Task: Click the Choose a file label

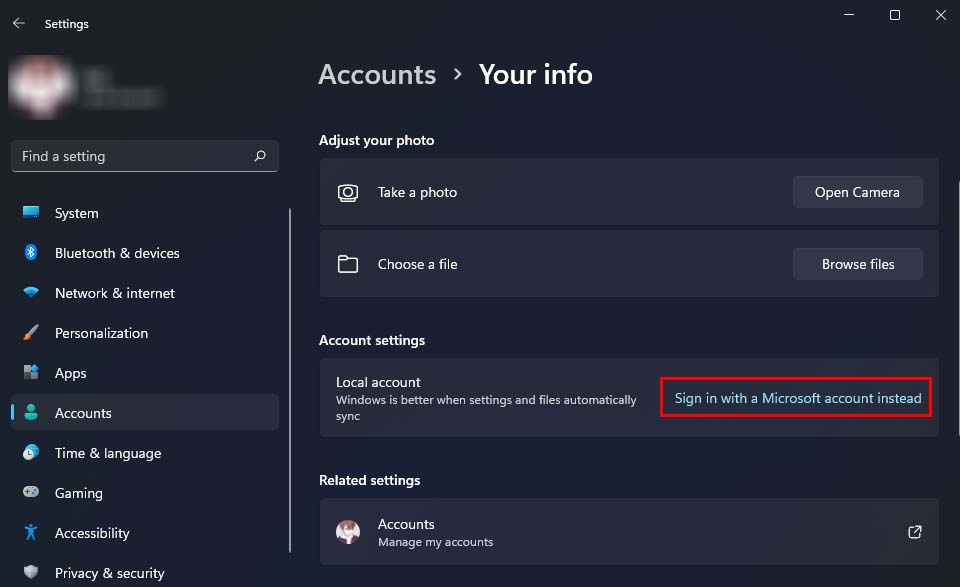Action: [417, 264]
